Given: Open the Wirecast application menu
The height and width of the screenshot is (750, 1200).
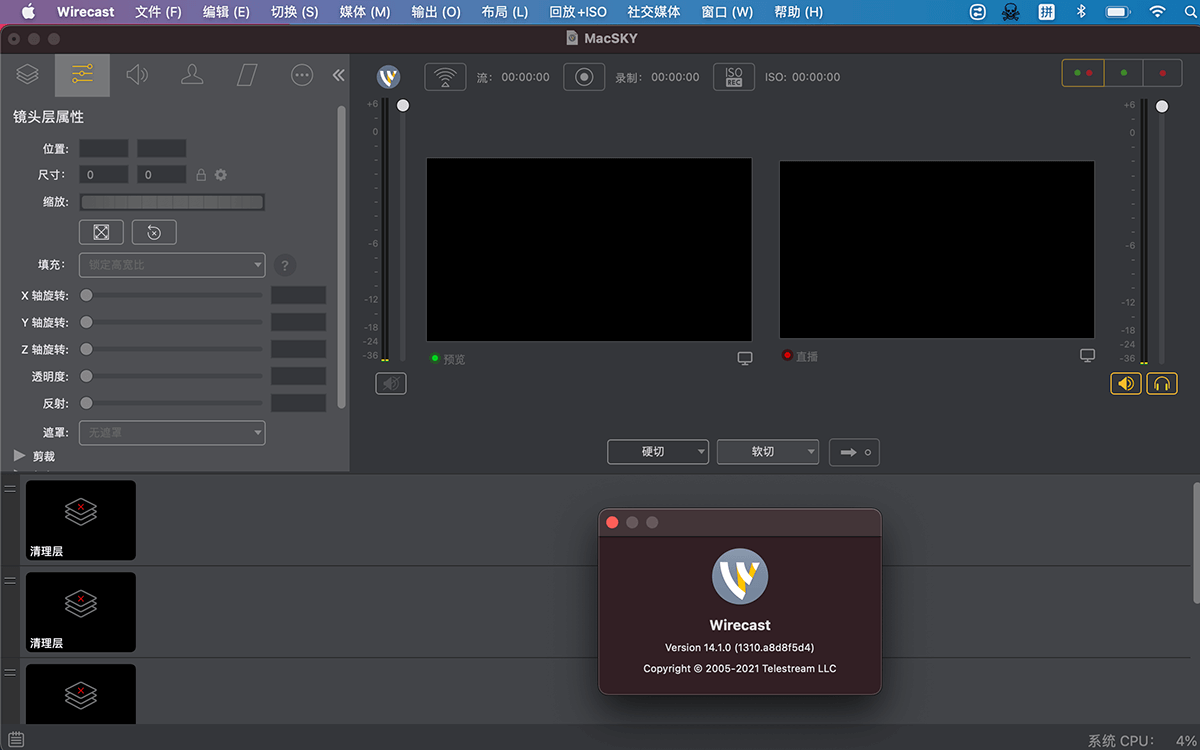Looking at the screenshot, I should [x=86, y=12].
